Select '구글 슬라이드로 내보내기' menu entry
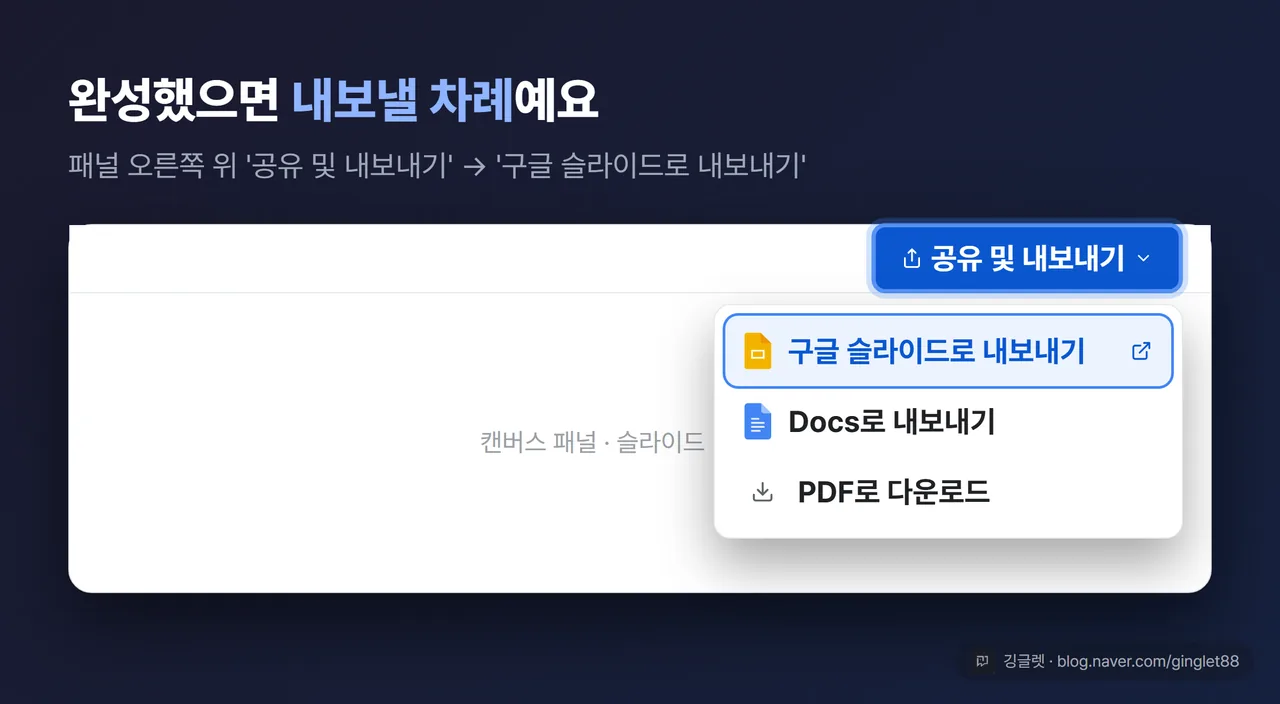This screenshot has width=1280, height=704. click(x=948, y=351)
